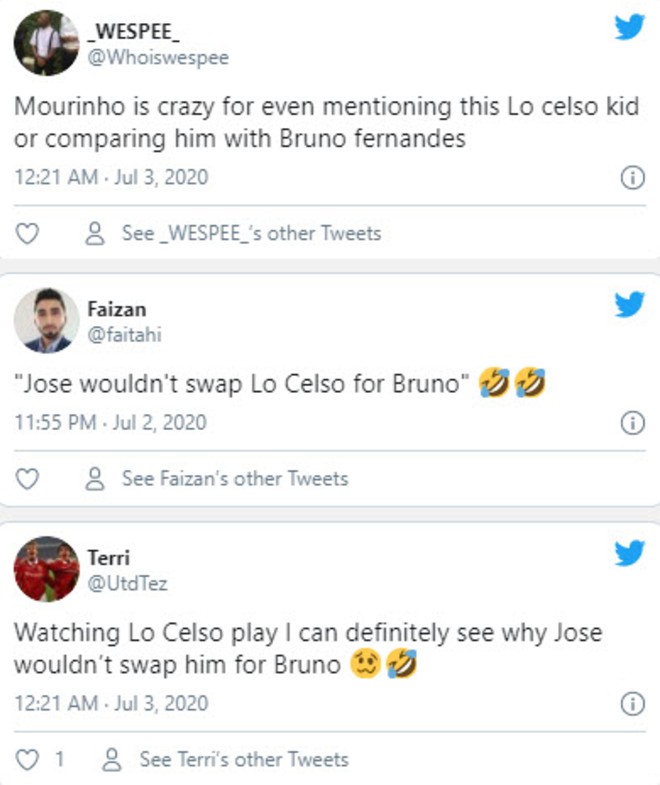Click the Terri display name

109,558
